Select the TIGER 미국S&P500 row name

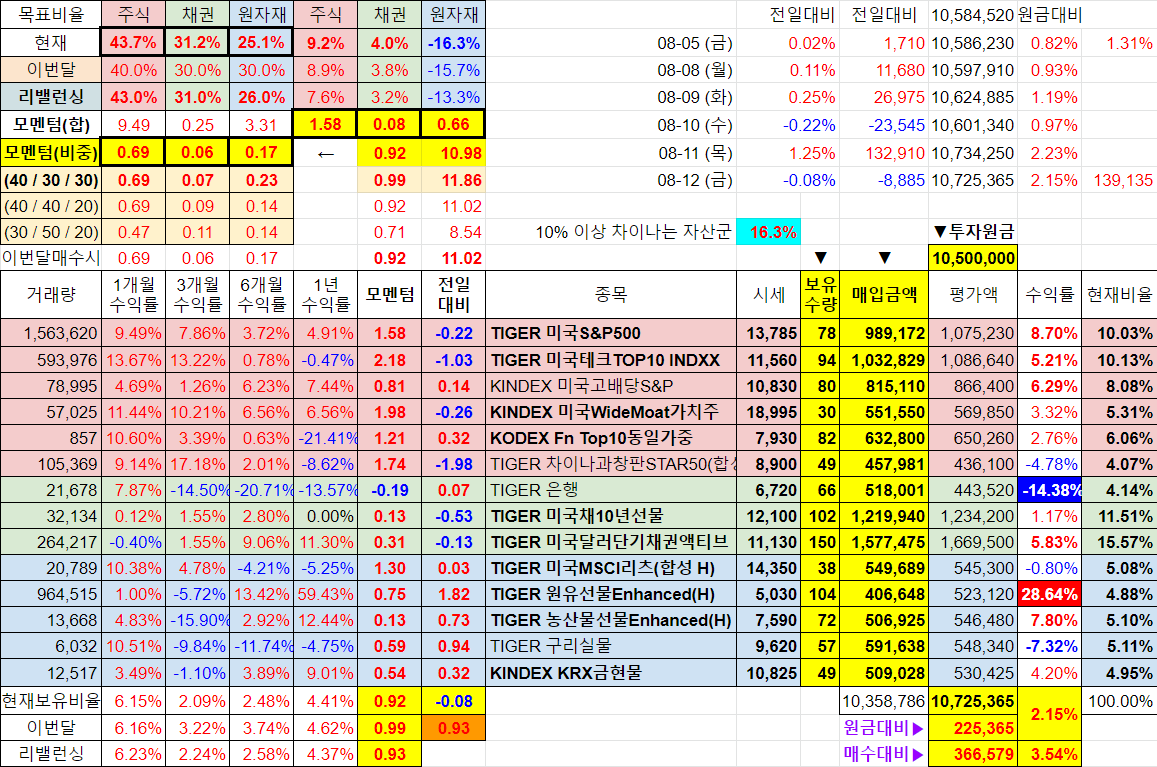click(x=611, y=333)
